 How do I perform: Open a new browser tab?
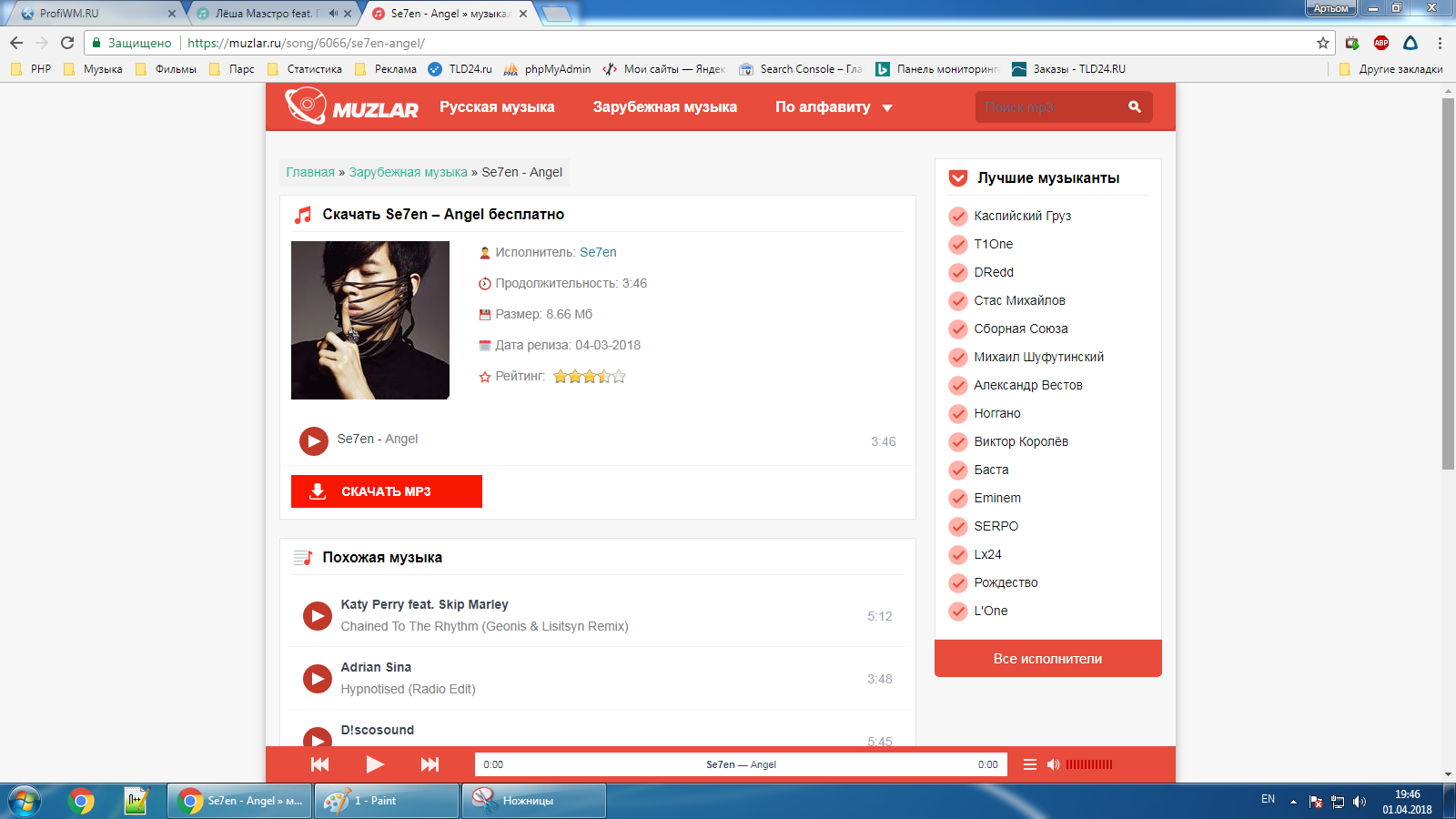point(556,14)
